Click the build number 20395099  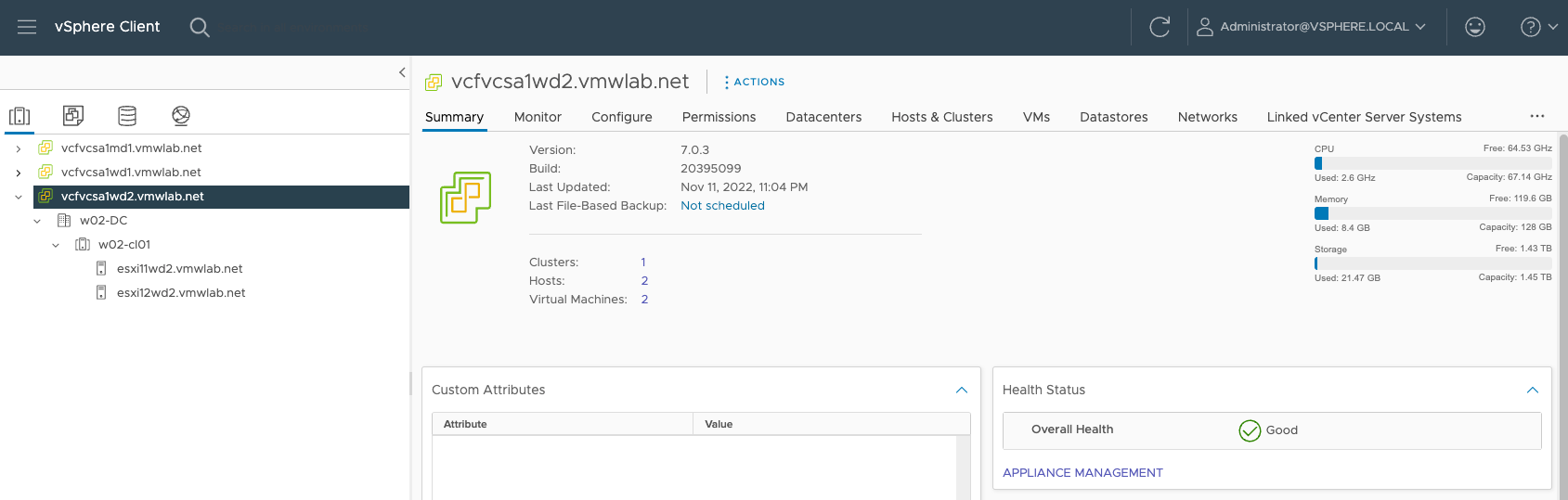tap(710, 169)
